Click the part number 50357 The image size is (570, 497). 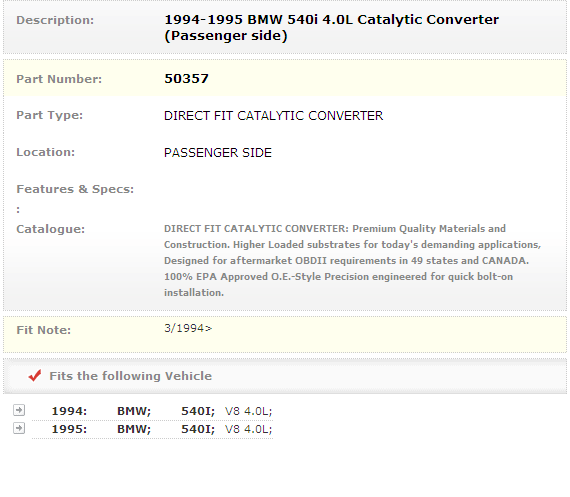[x=186, y=79]
